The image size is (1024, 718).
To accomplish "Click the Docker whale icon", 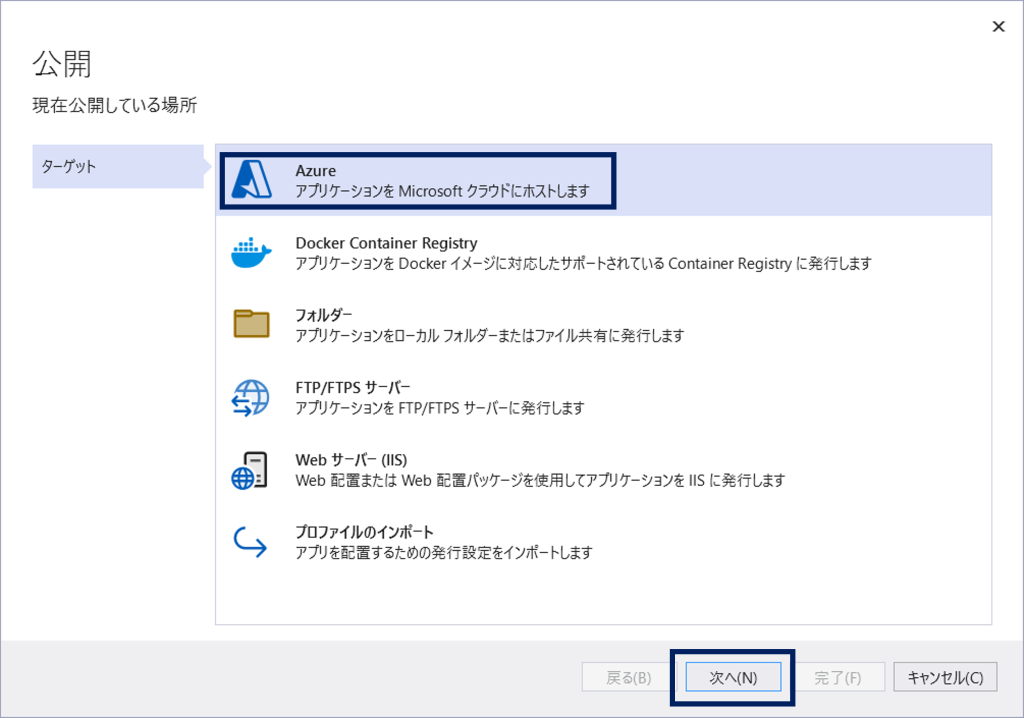I will pos(251,253).
